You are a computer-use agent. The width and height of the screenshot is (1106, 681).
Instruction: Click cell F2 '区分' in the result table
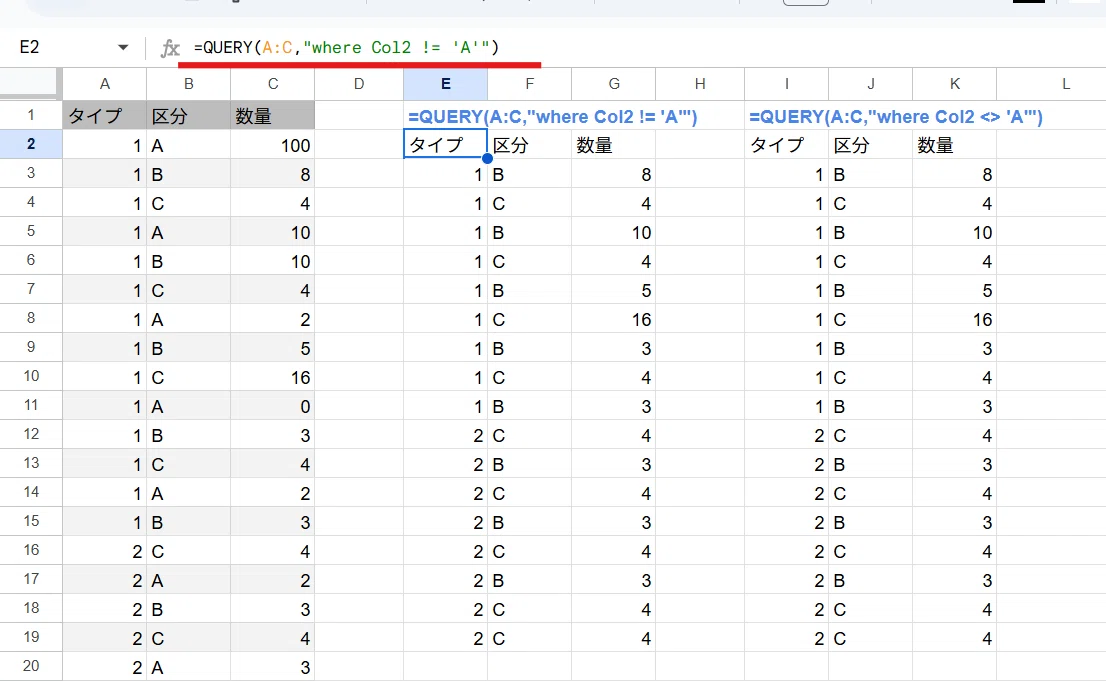tap(529, 145)
